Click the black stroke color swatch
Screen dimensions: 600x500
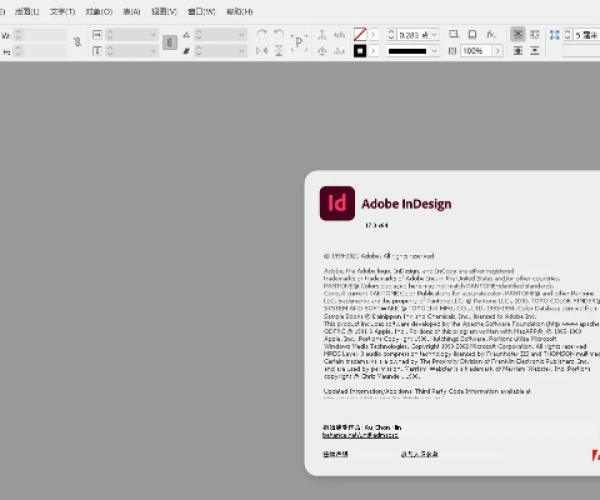pos(360,50)
